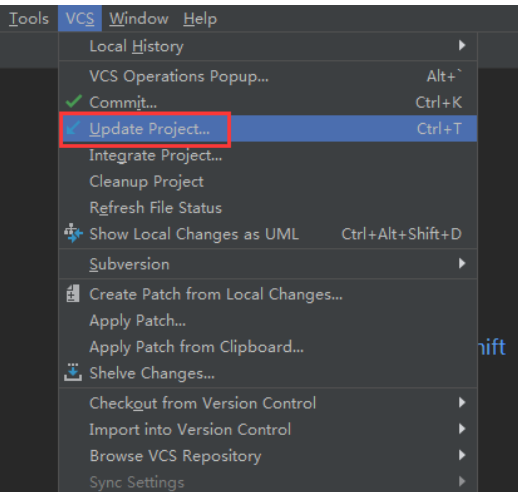This screenshot has height=492, width=518.
Task: Expand Checkout from Version Control arrow
Action: point(462,403)
